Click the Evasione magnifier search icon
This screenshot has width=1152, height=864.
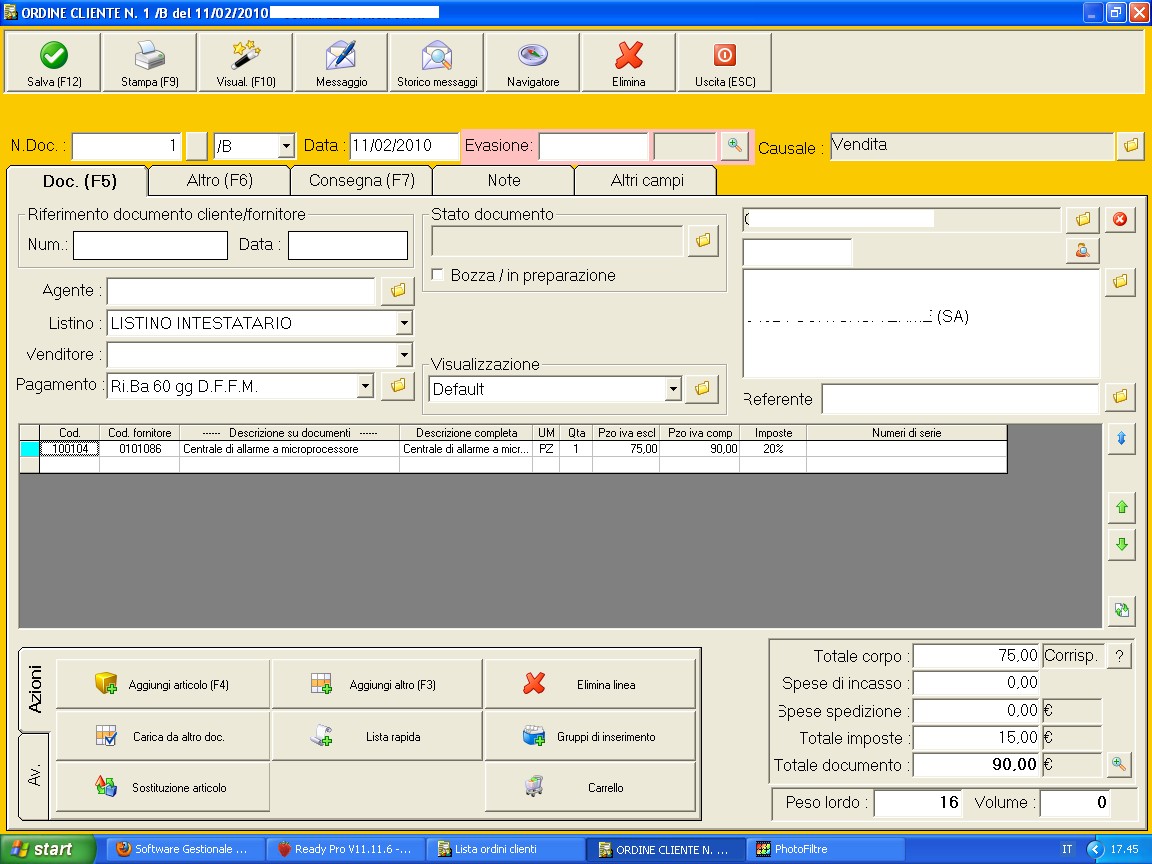(735, 145)
